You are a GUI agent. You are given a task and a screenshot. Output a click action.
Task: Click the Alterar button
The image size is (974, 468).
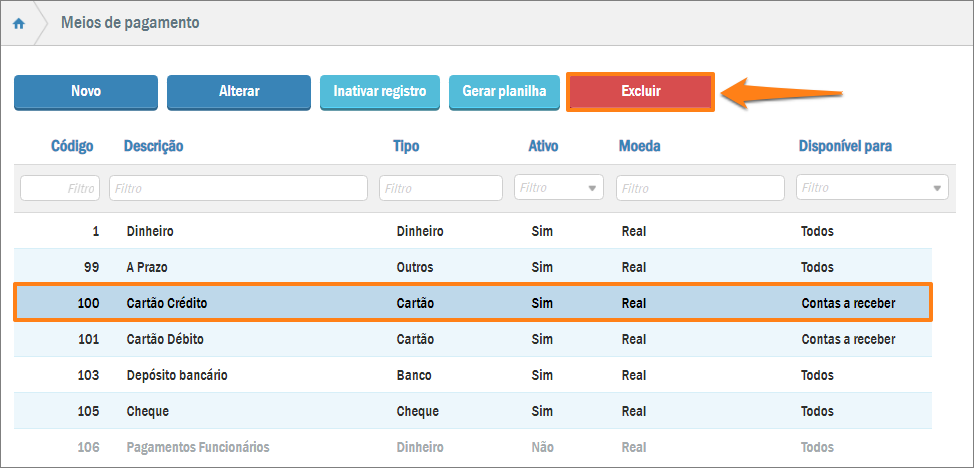[239, 91]
